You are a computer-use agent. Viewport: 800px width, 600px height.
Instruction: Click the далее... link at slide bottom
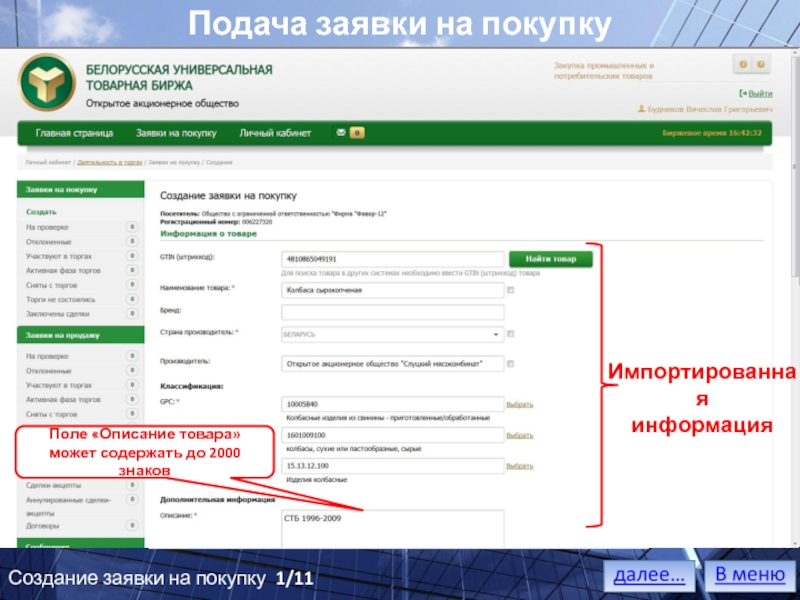pos(649,575)
